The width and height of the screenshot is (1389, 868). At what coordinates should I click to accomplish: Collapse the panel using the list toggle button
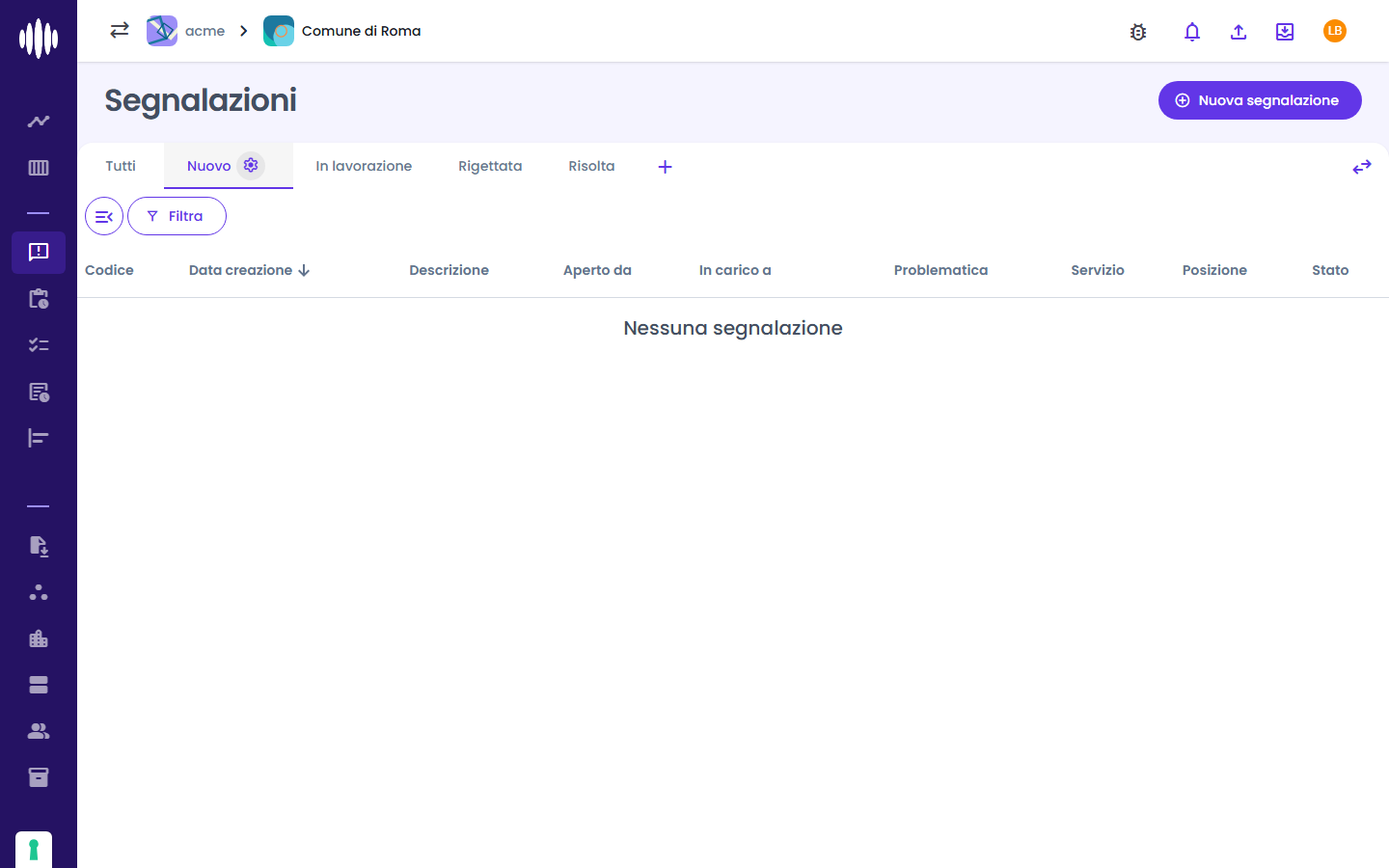coord(104,216)
